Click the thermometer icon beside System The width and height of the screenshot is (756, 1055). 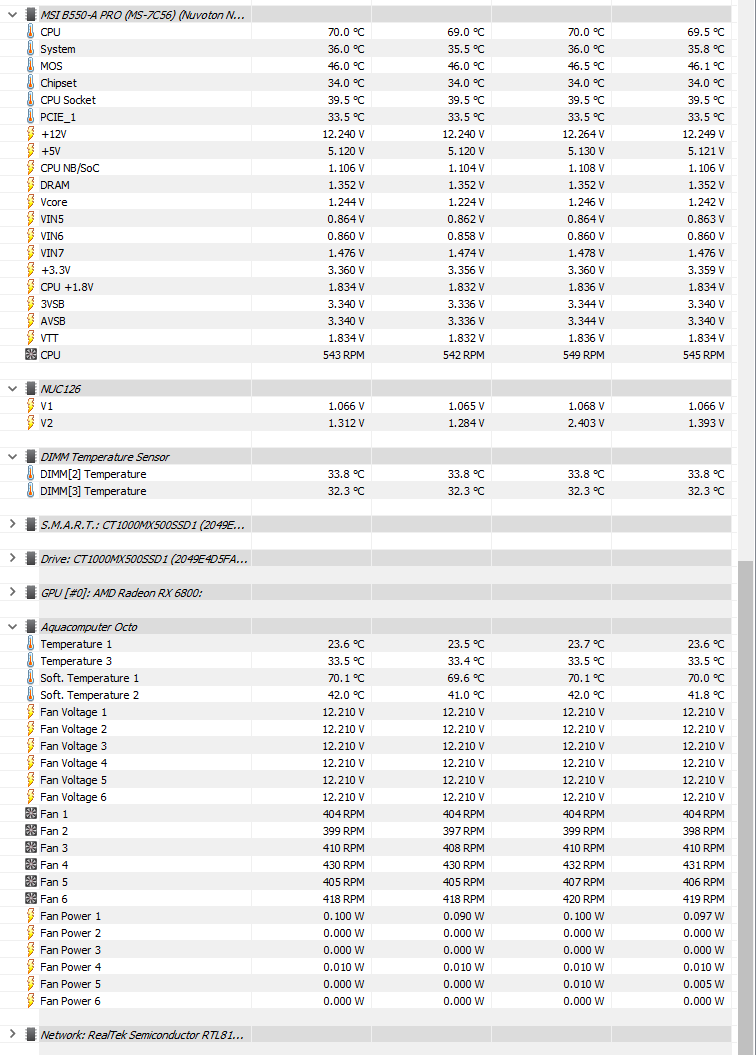click(x=30, y=48)
